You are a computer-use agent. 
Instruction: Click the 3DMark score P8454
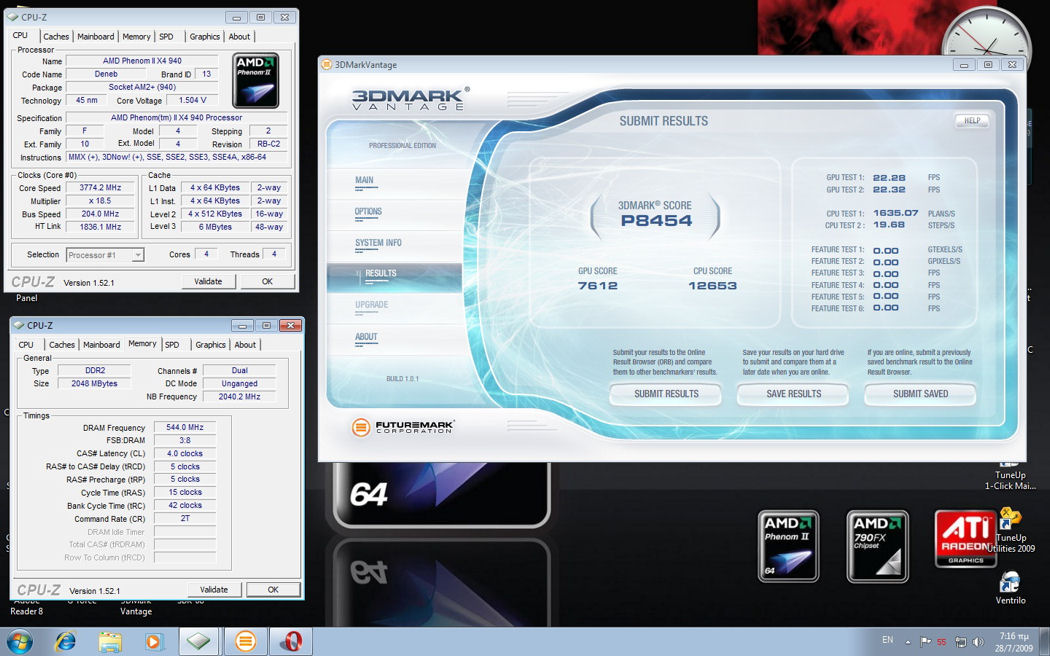656,221
